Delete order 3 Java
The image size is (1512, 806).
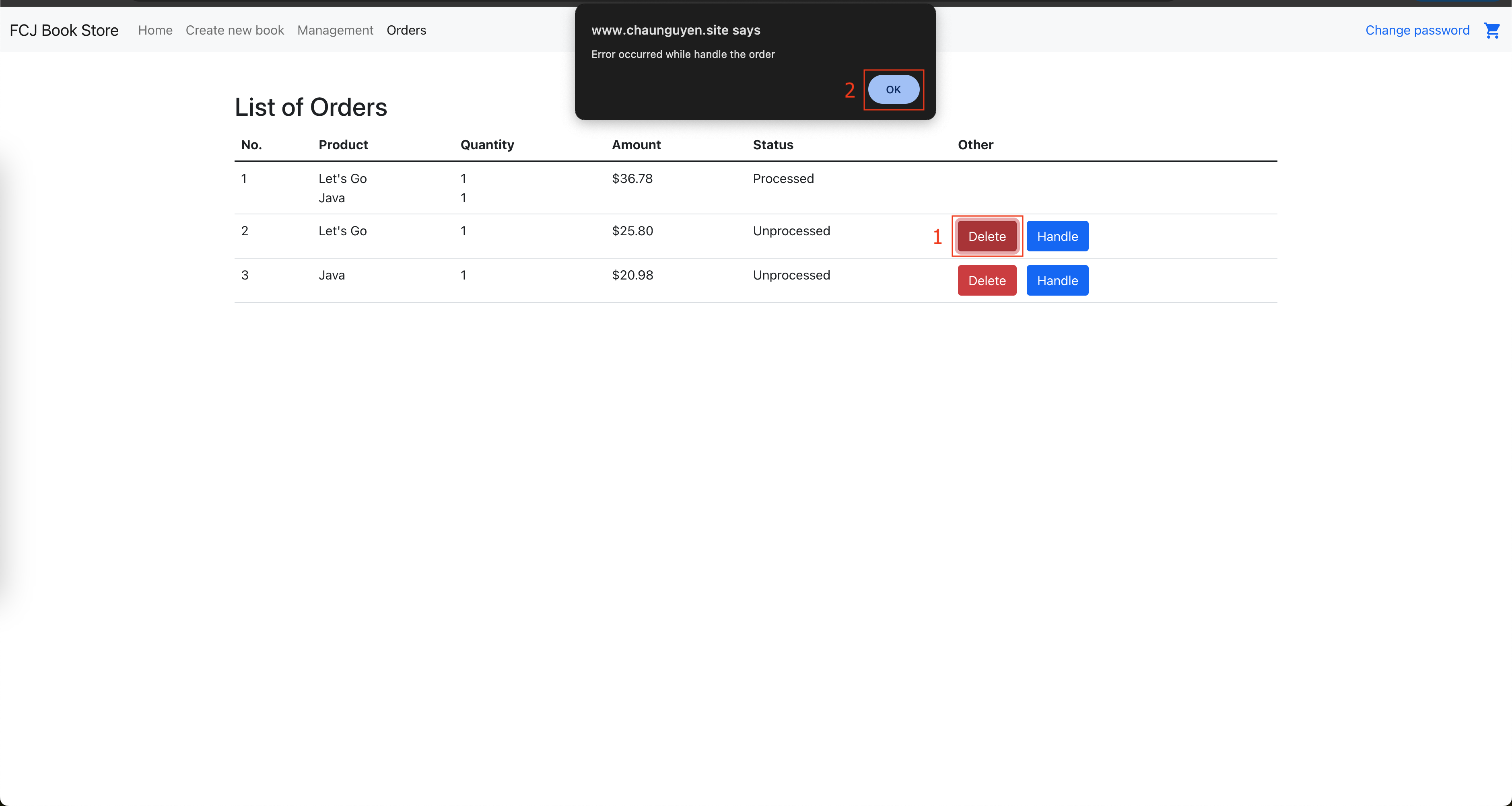pos(987,280)
